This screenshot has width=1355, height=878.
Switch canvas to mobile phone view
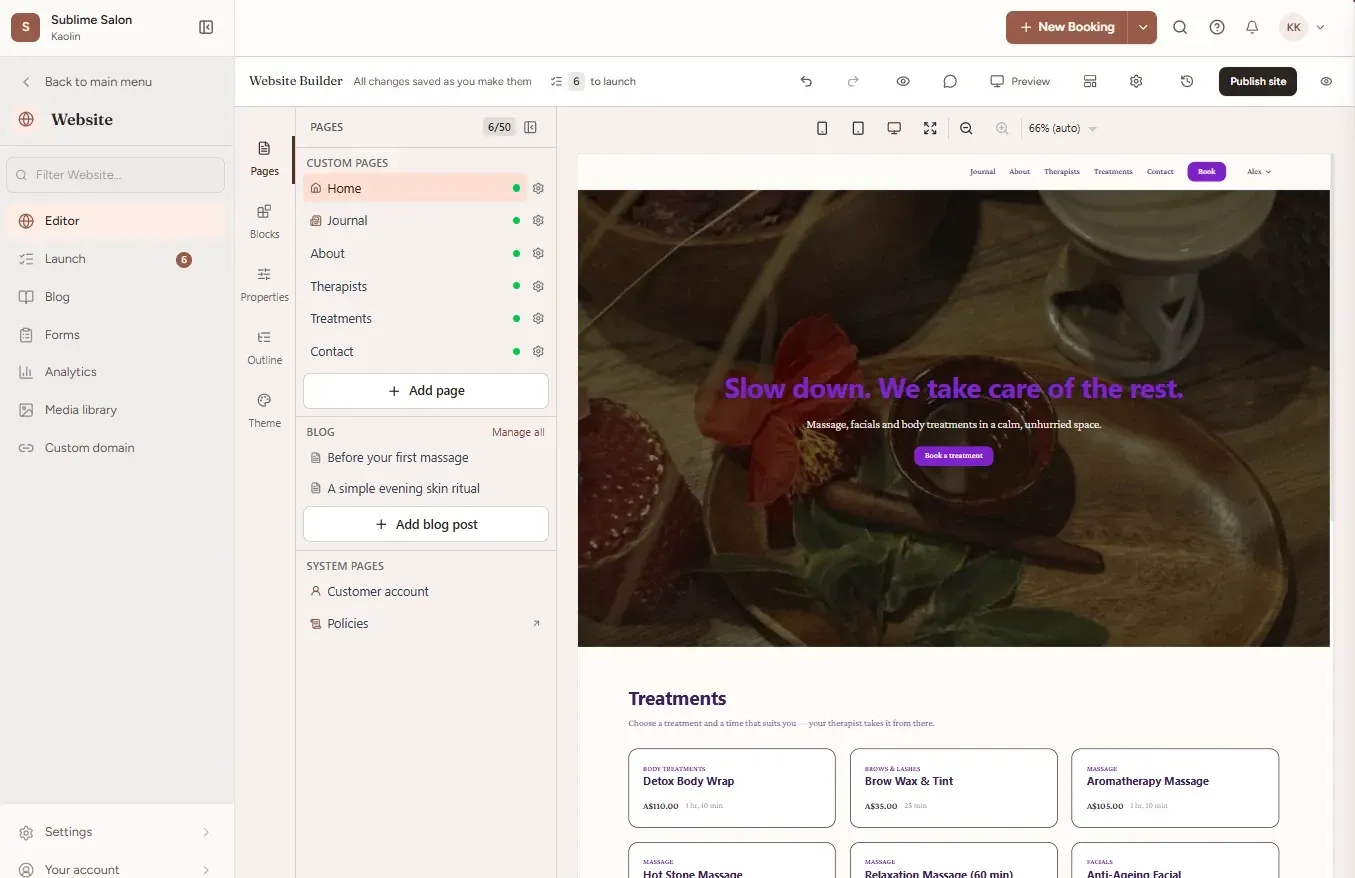tap(822, 128)
